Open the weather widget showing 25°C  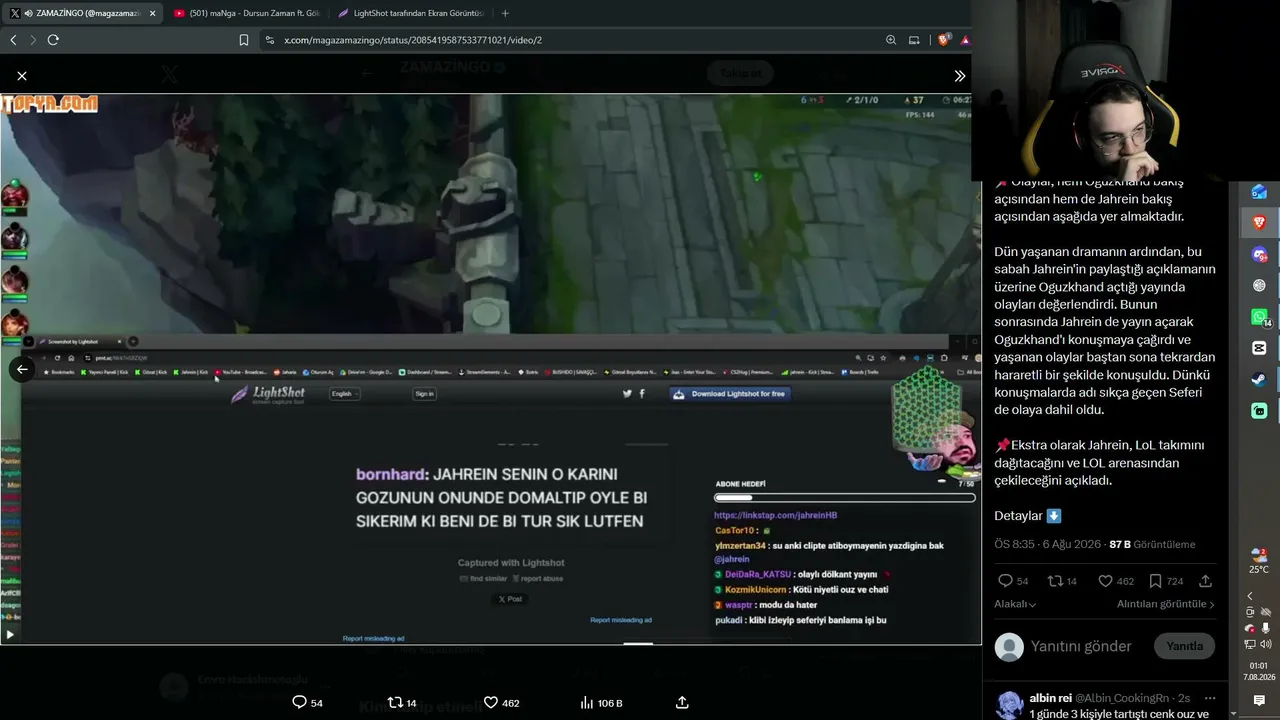click(1259, 560)
